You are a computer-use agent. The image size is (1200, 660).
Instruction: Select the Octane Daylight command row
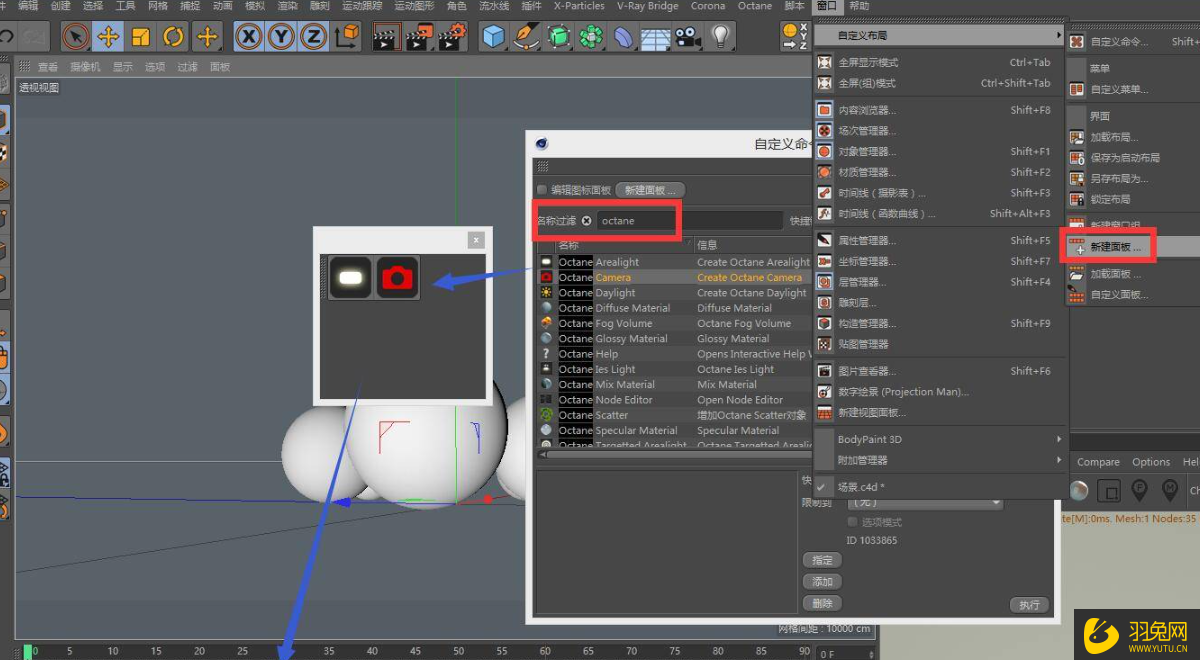674,293
